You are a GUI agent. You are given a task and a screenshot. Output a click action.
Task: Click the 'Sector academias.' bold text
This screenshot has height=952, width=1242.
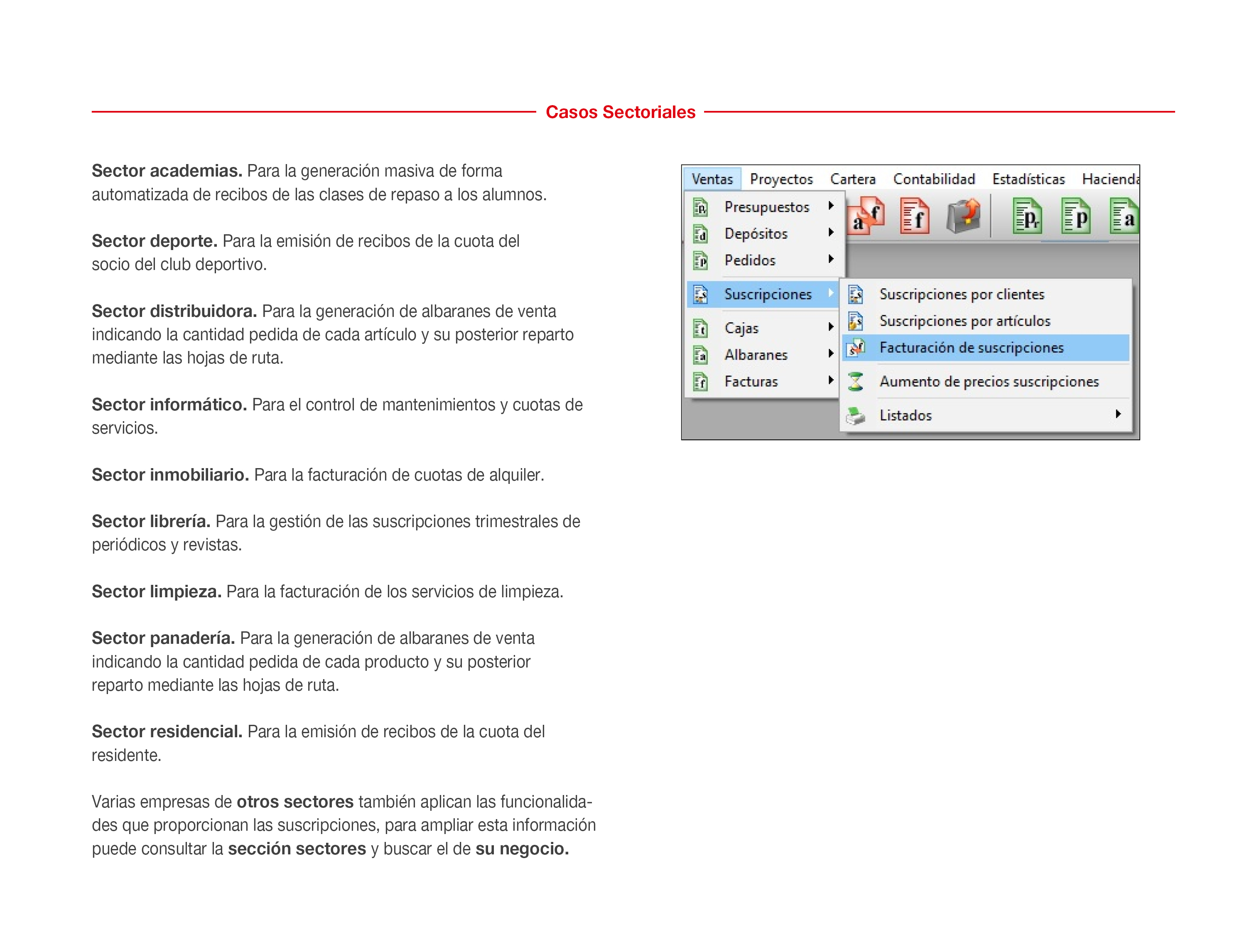tap(167, 171)
